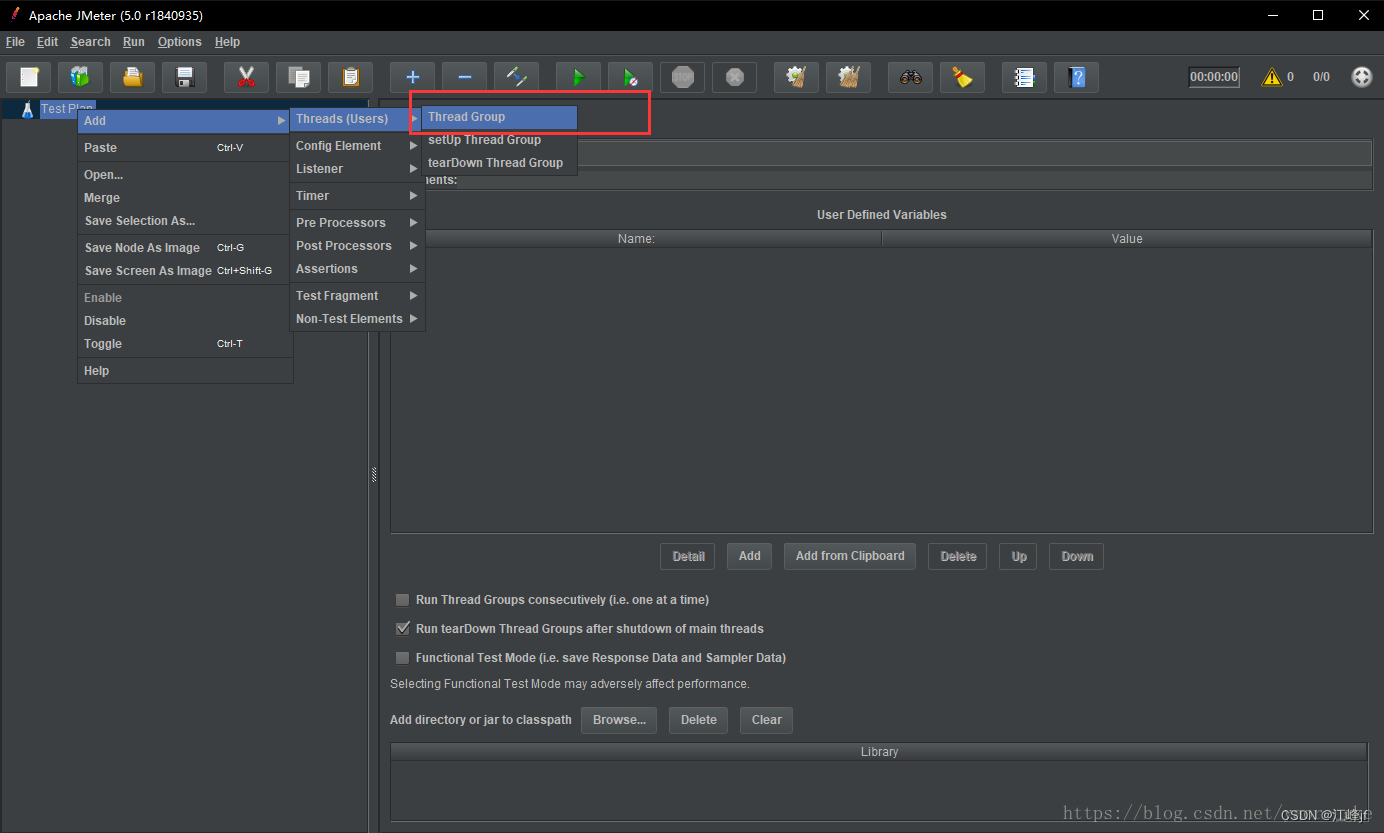Click the Reset Search broom icon
Image resolution: width=1384 pixels, height=833 pixels.
pos(962,77)
